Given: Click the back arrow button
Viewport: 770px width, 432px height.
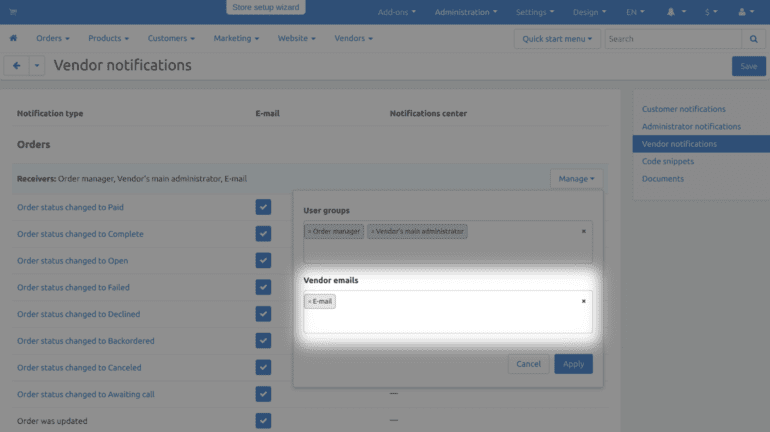Looking at the screenshot, I should point(16,66).
